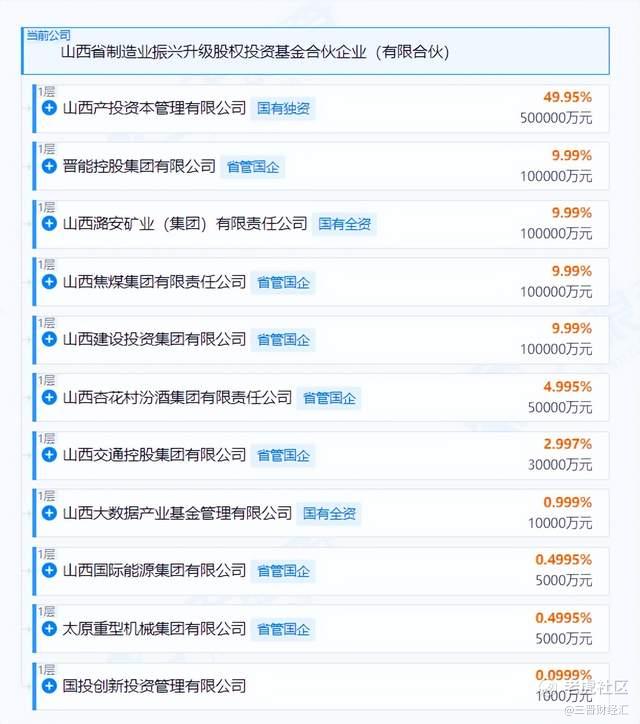Click 国有全资 tag beside 山西潞安矿业

(x=344, y=224)
